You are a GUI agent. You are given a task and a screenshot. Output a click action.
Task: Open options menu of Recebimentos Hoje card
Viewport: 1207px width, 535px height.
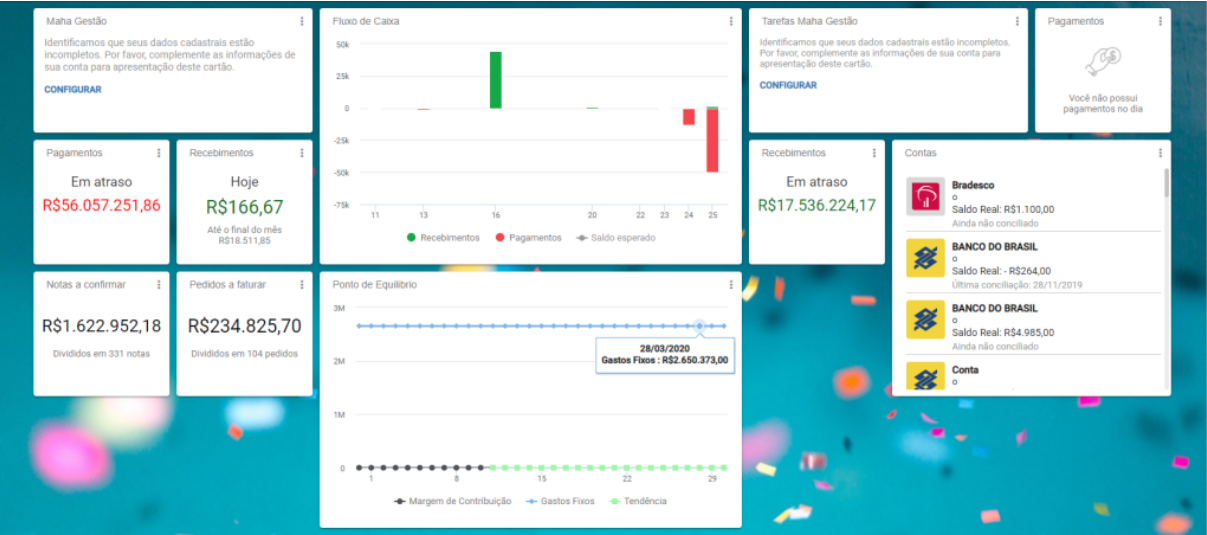302,153
